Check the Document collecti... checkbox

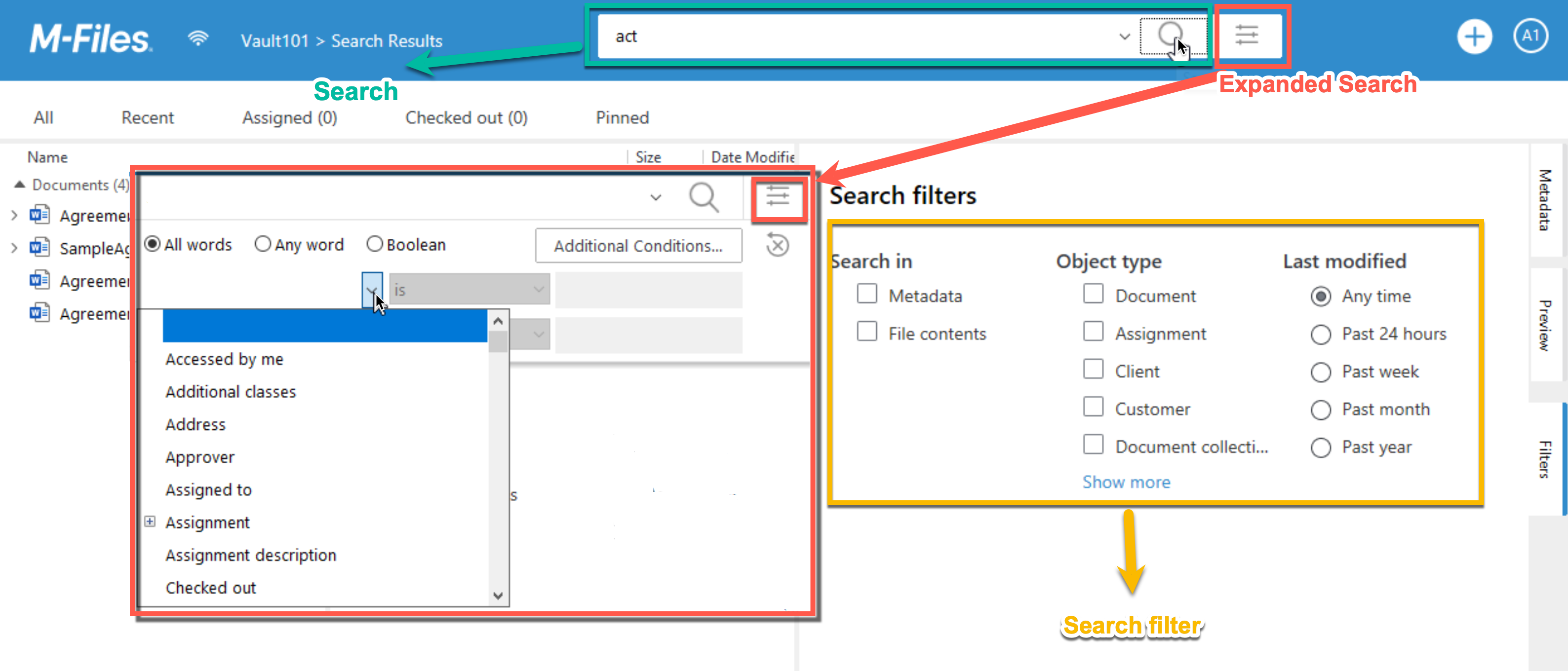click(1093, 445)
